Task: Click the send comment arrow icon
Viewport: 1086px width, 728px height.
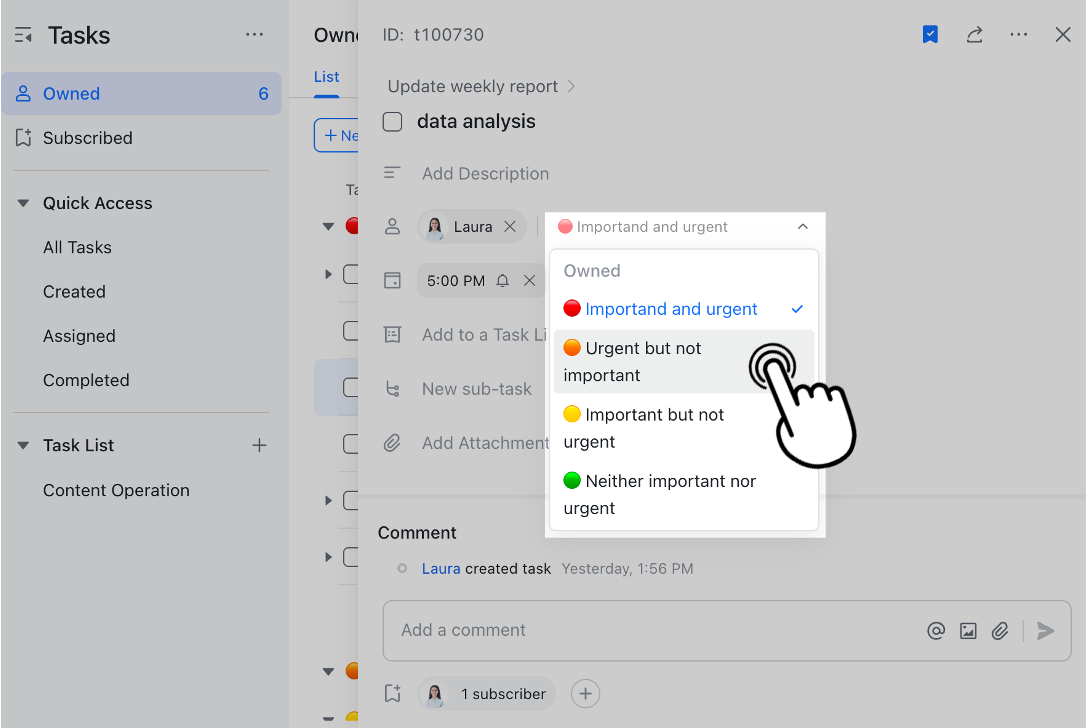Action: (1045, 630)
